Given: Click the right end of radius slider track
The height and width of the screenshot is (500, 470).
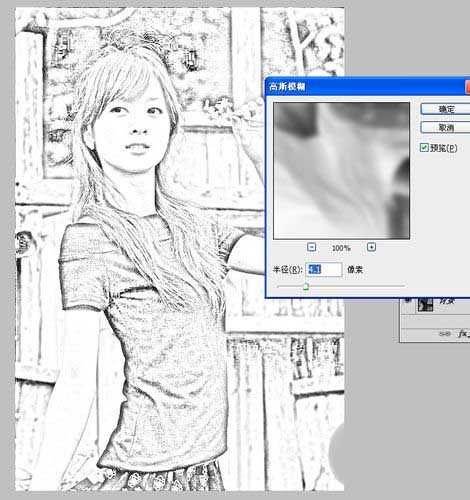Looking at the screenshot, I should 404,286.
